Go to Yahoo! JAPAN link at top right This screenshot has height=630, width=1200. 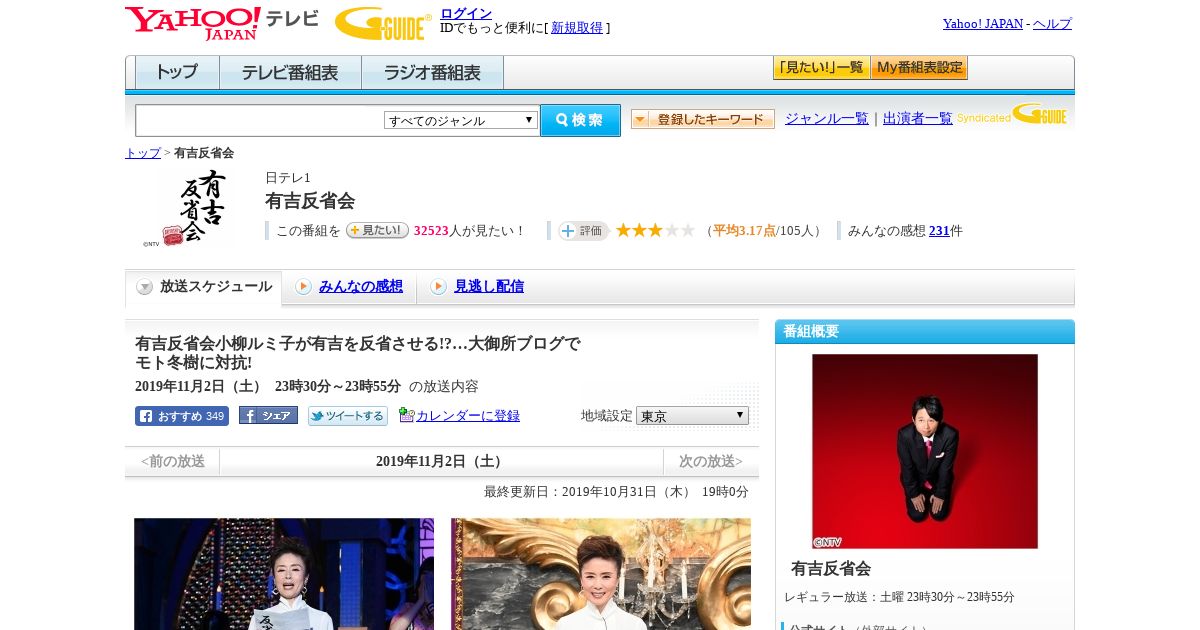point(983,24)
